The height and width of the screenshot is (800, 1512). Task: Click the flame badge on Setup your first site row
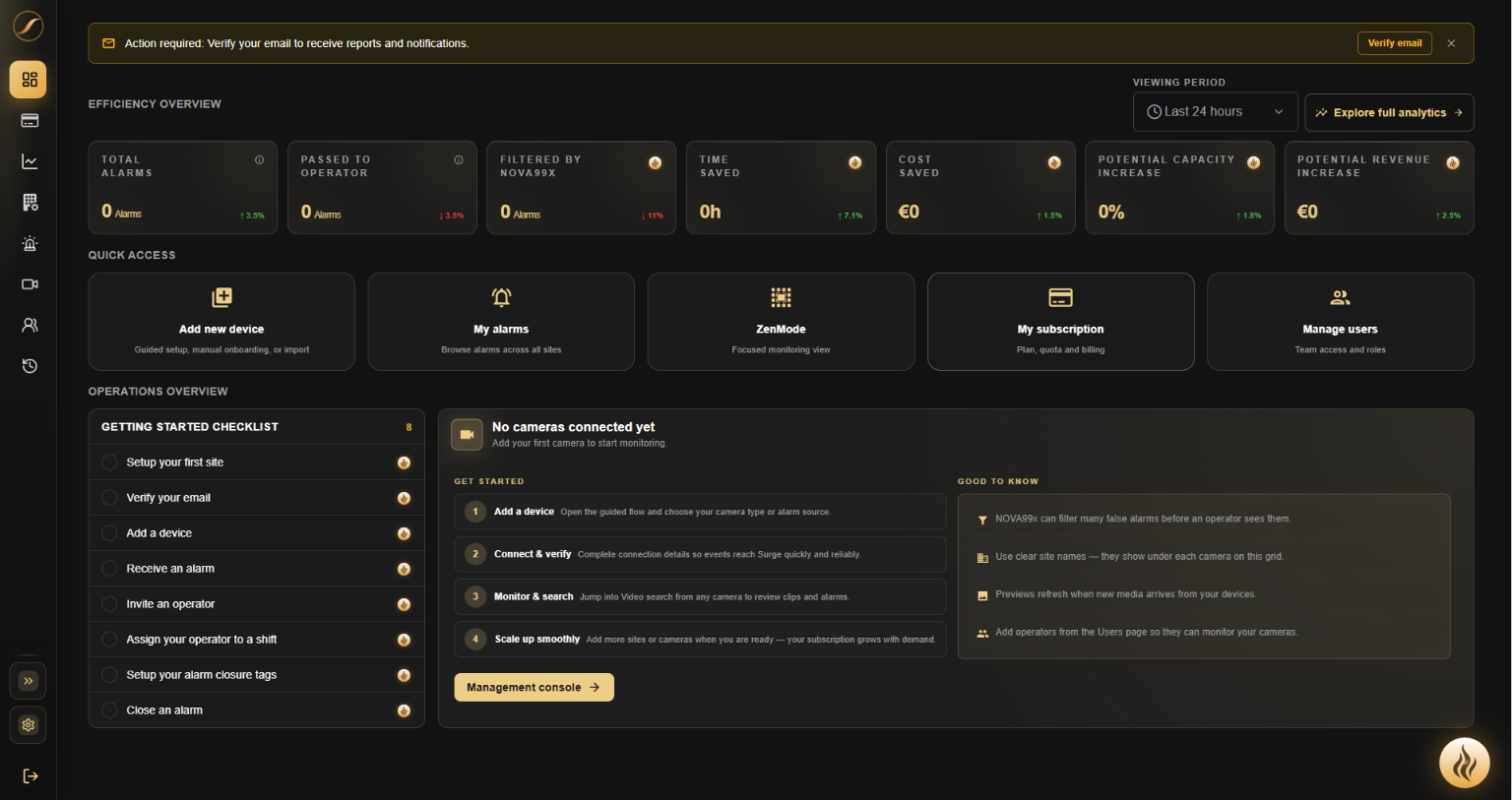point(404,462)
